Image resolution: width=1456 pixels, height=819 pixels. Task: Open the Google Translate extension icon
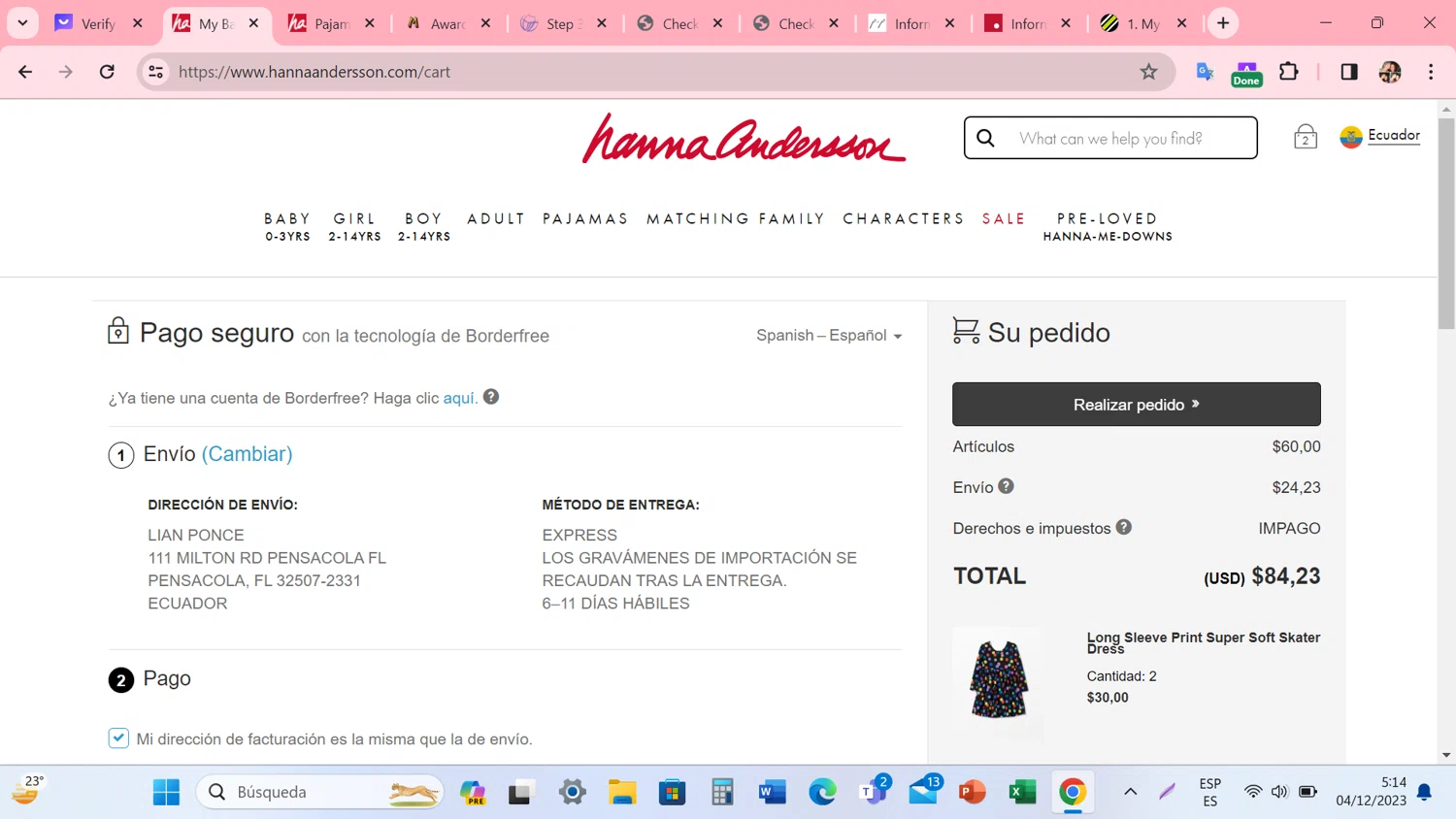pyautogui.click(x=1205, y=72)
